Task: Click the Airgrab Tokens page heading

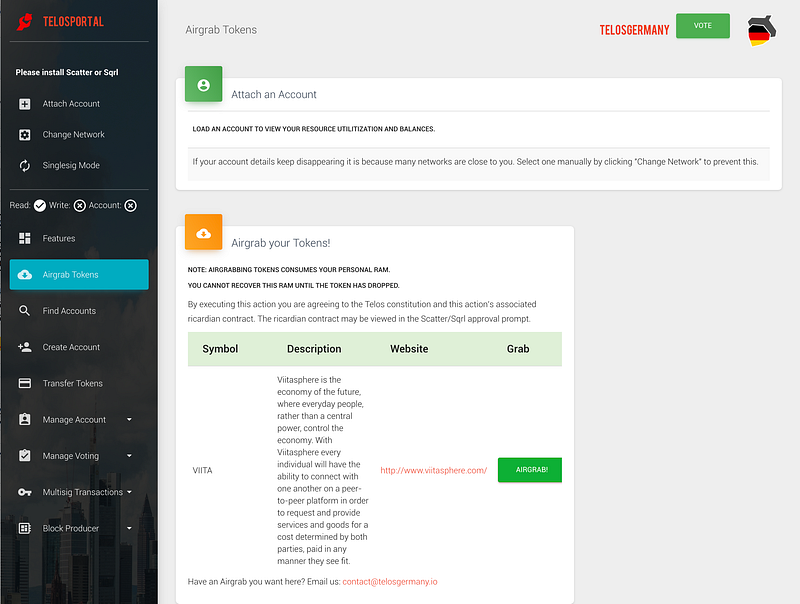Action: pos(221,30)
